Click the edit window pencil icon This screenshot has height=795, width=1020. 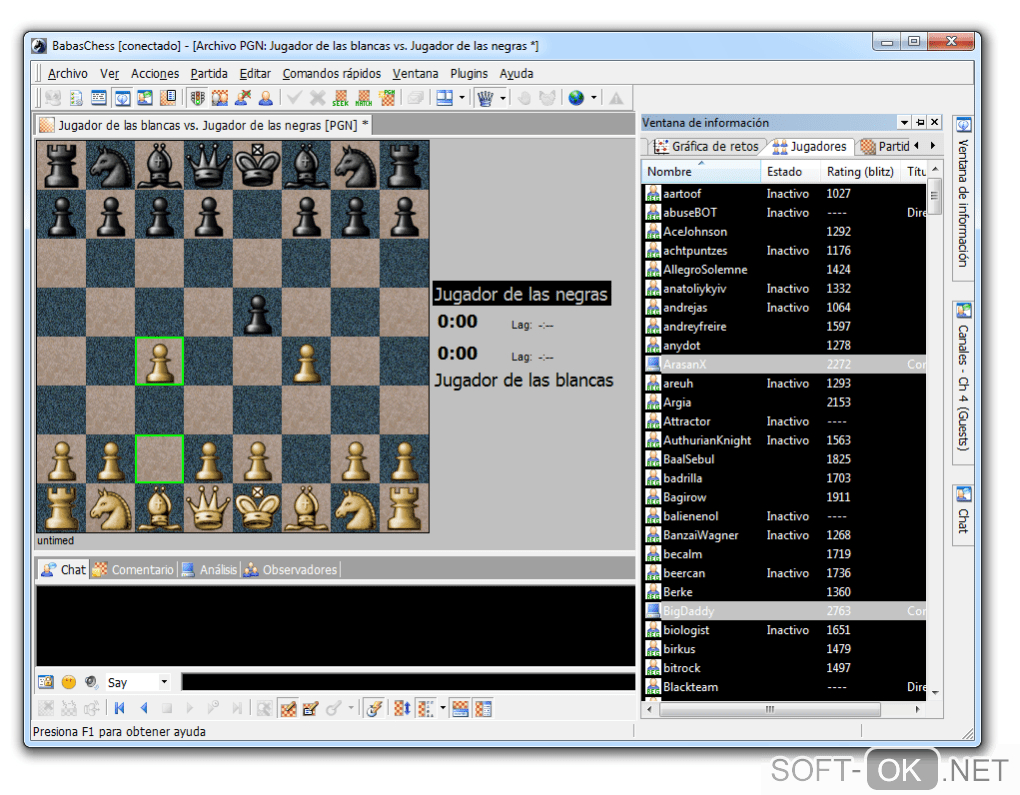click(x=311, y=708)
